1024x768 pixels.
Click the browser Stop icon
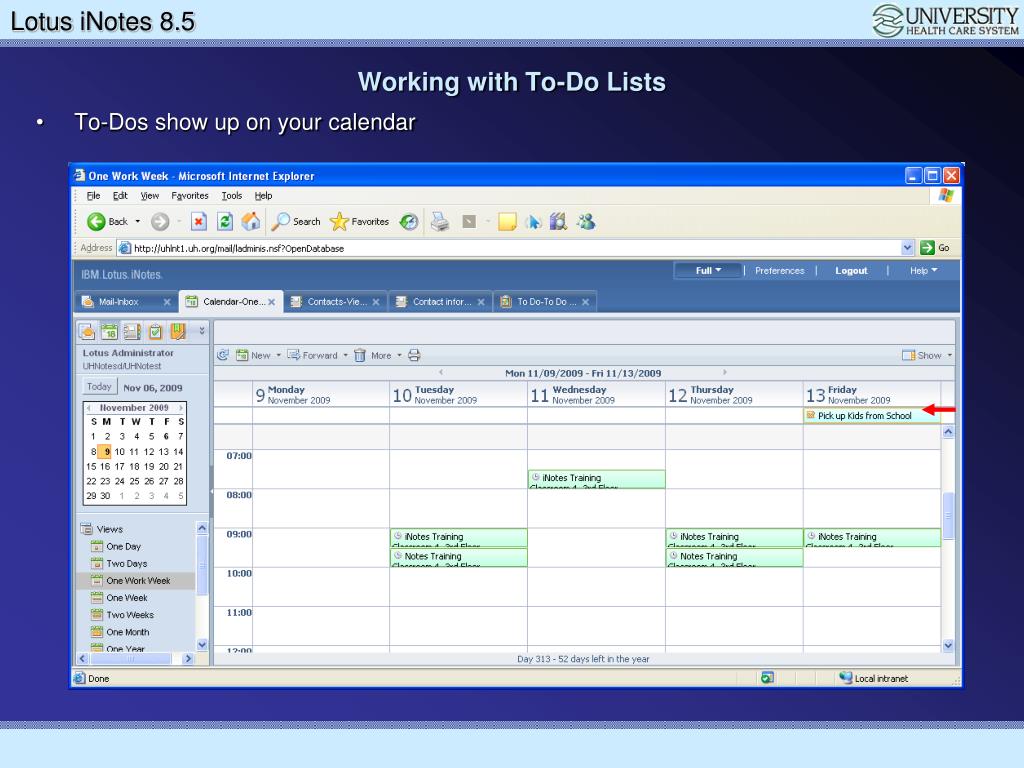[x=199, y=222]
